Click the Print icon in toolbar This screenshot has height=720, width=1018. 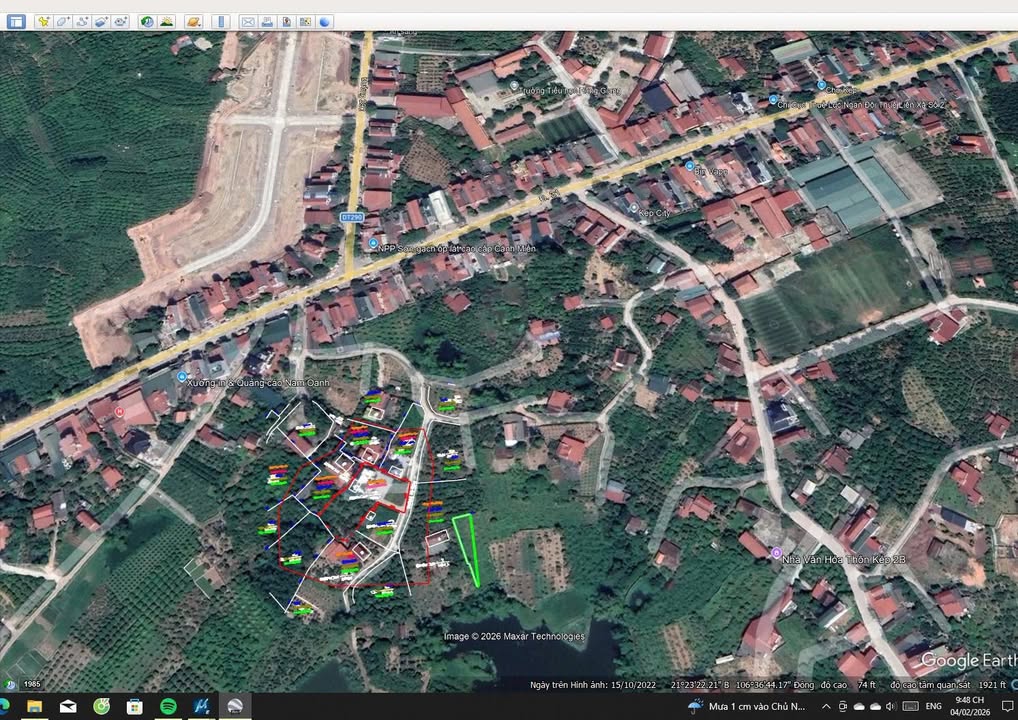(267, 21)
